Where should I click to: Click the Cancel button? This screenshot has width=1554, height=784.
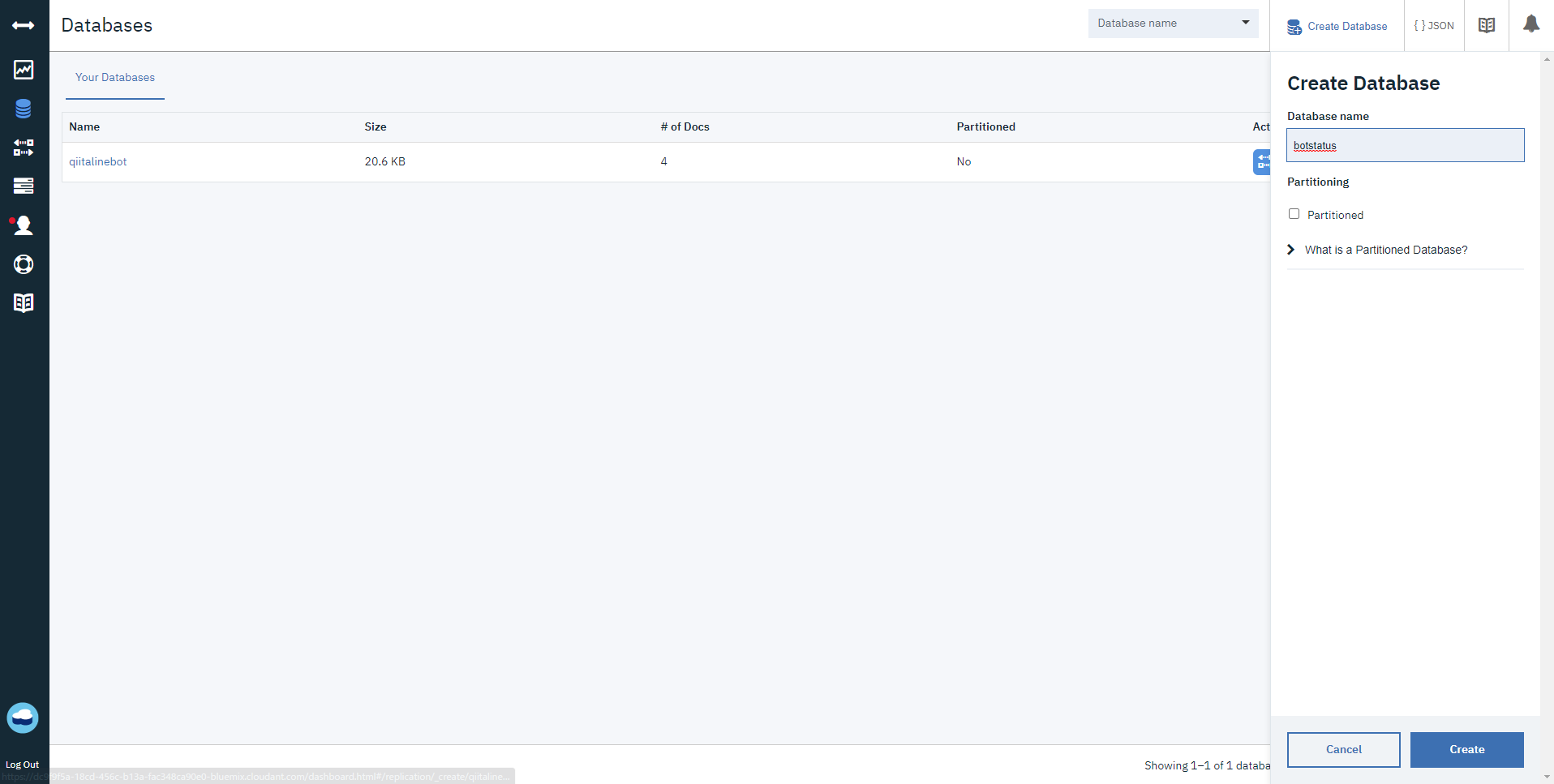(1343, 750)
